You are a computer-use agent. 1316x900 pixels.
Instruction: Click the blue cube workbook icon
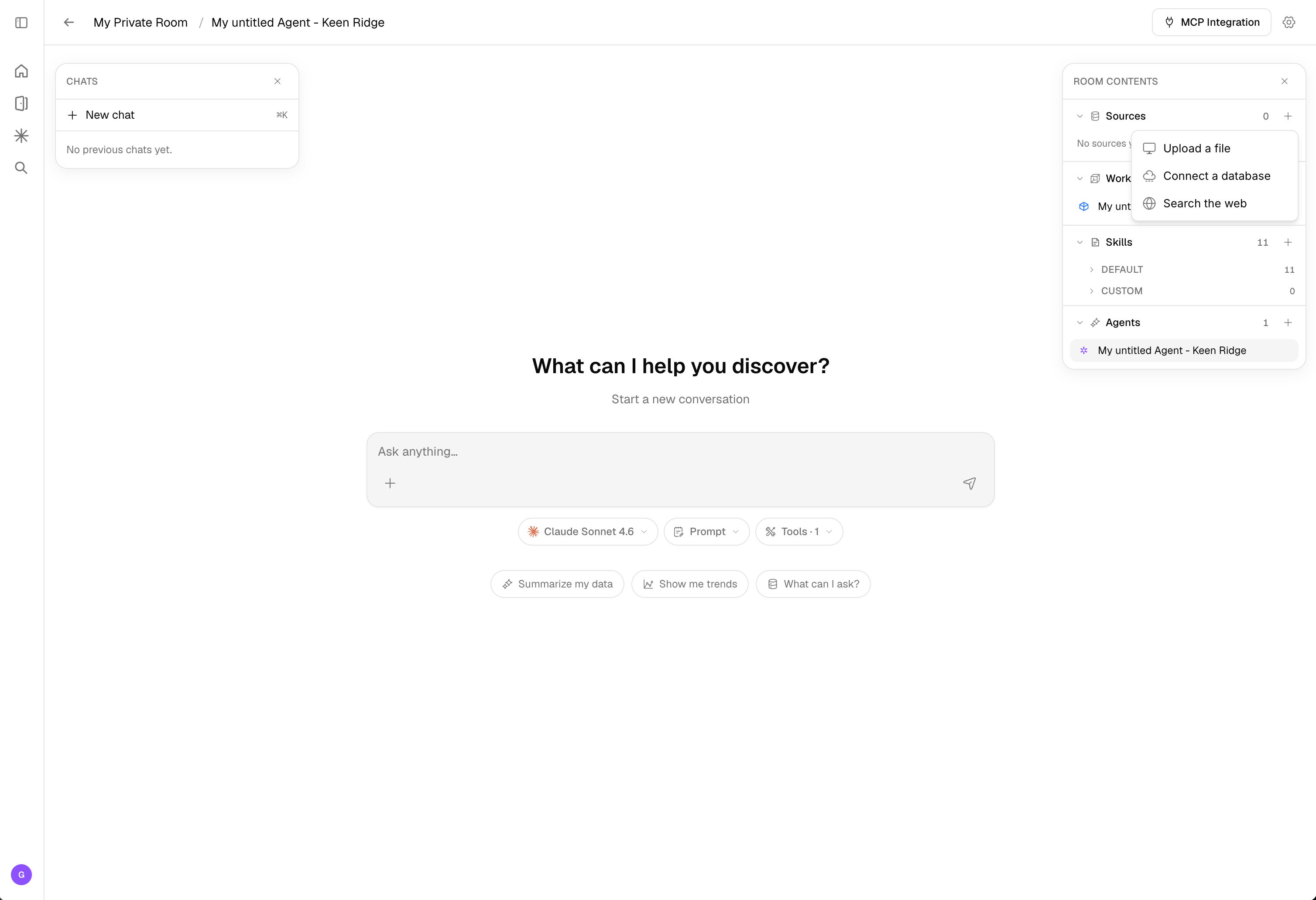coord(1084,207)
